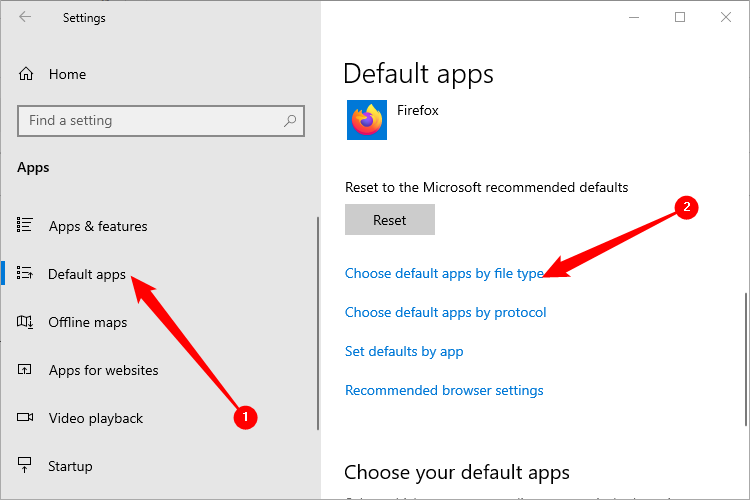Click the Find a setting search box
Viewport: 750px width, 500px height.
(150, 121)
